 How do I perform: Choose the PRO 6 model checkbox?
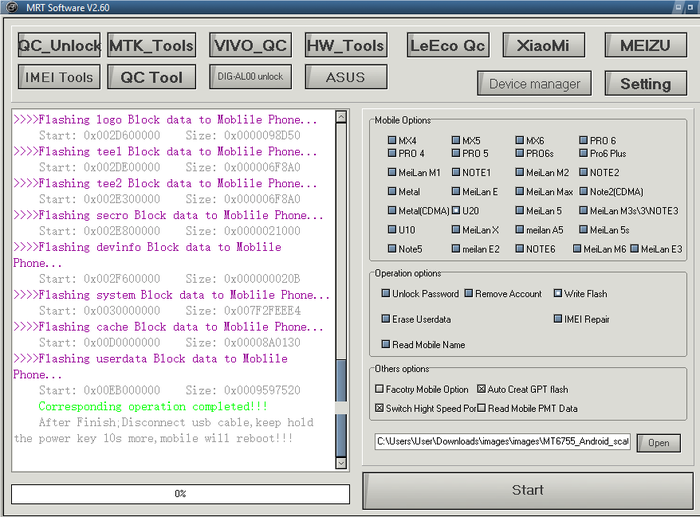pos(584,141)
